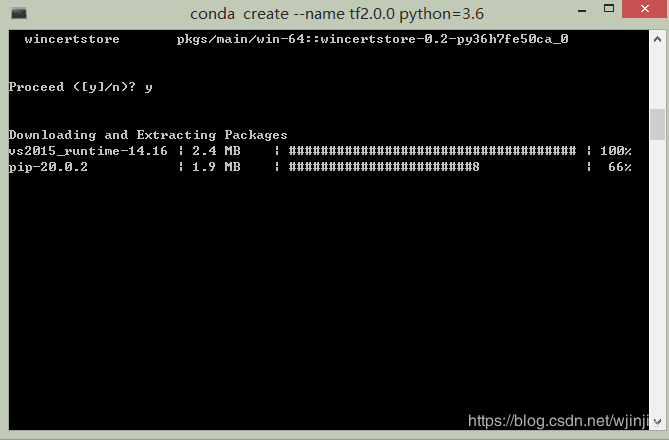This screenshot has width=669, height=440.
Task: Minimize the conda console window
Action: (582, 10)
